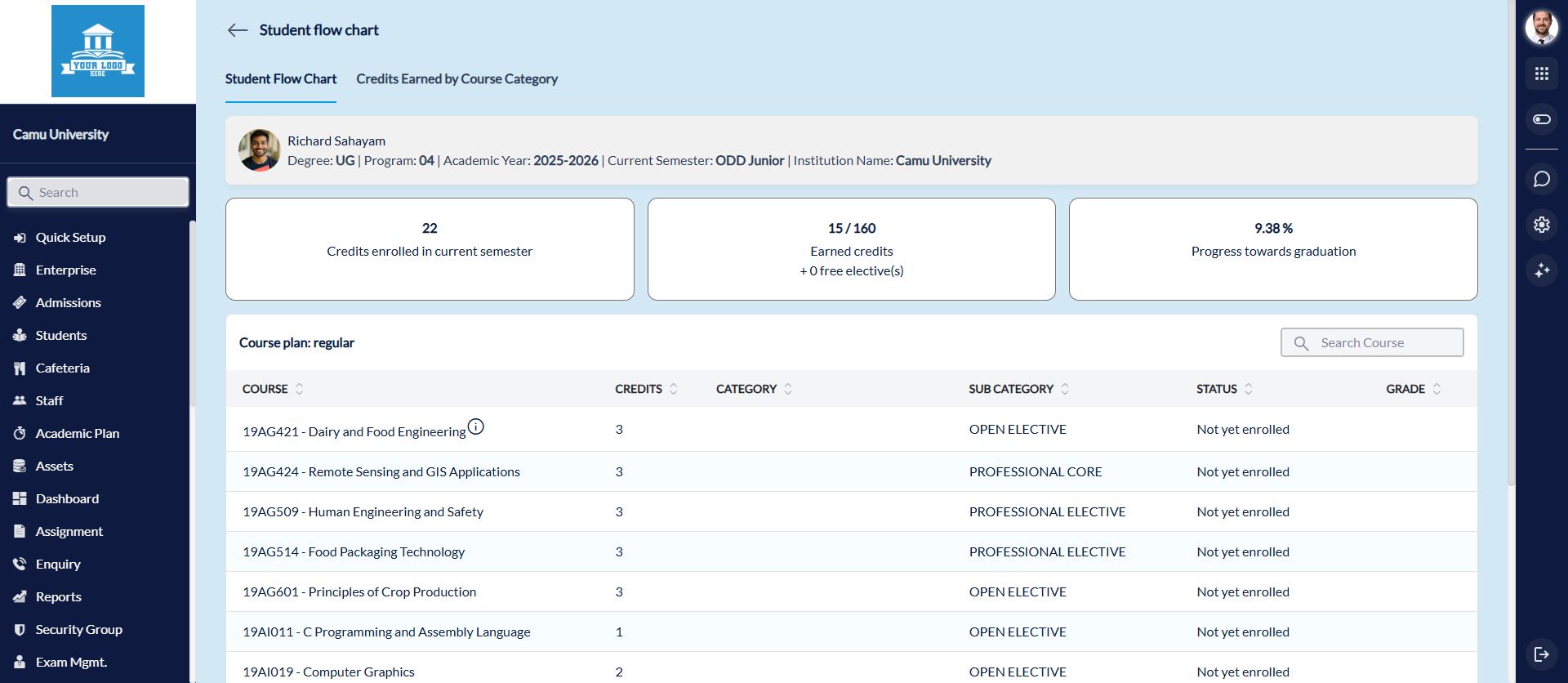Screen dimensions: 1568x683
Task: Select the Student Flow Chart tab
Action: pos(280,79)
